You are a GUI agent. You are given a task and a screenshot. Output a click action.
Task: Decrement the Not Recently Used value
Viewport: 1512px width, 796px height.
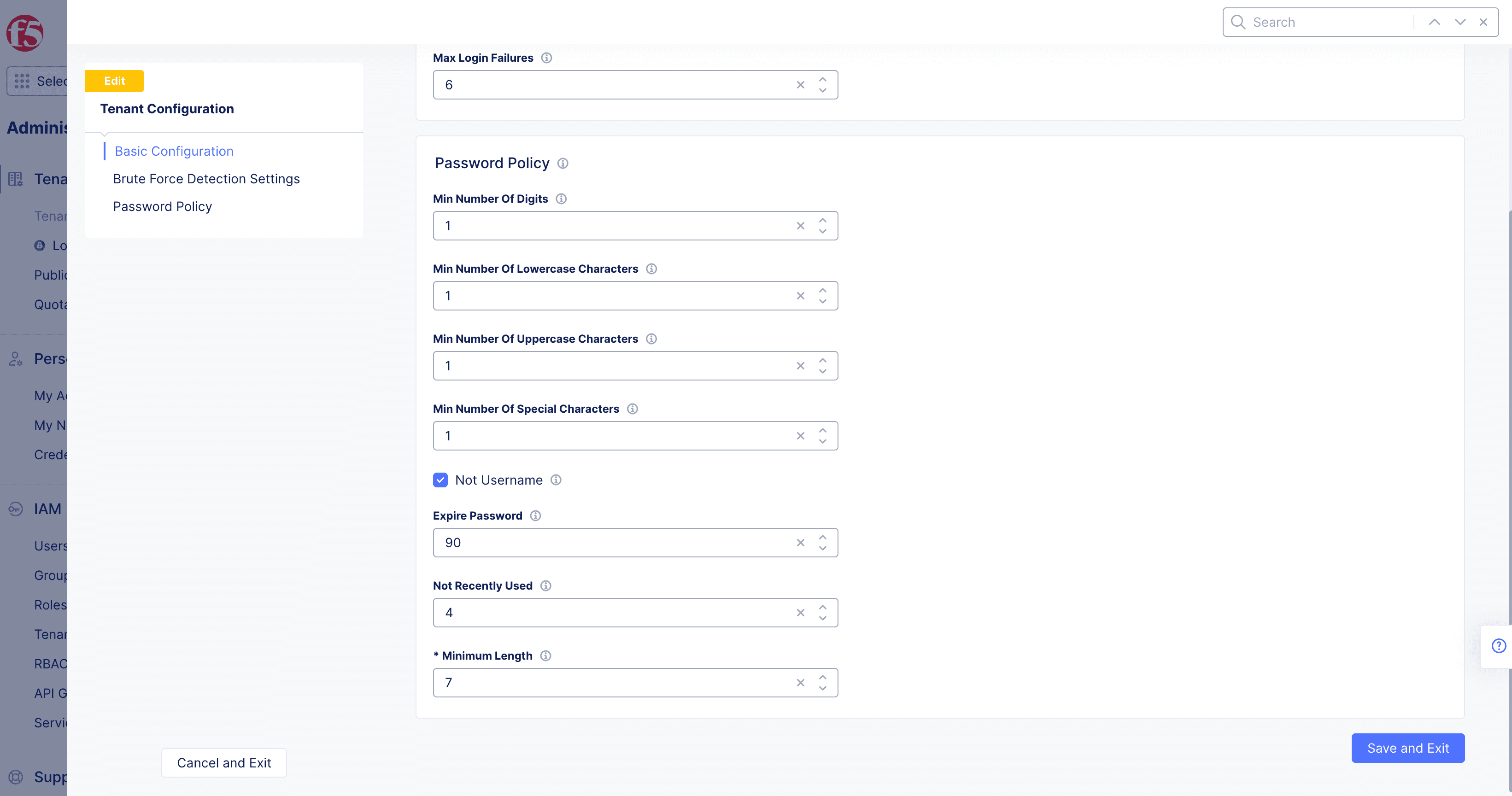(x=823, y=618)
